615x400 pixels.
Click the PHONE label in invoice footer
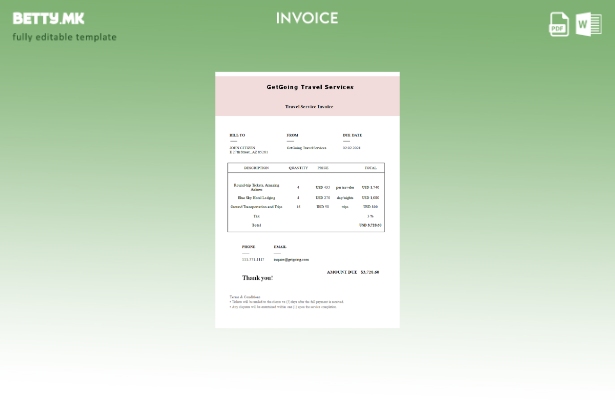pyautogui.click(x=248, y=246)
